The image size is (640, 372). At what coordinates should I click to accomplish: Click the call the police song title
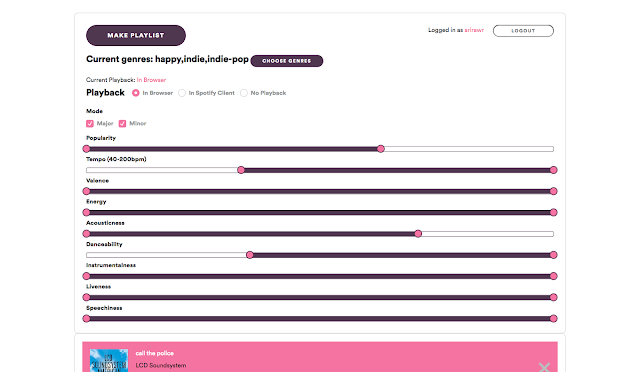[x=155, y=353]
